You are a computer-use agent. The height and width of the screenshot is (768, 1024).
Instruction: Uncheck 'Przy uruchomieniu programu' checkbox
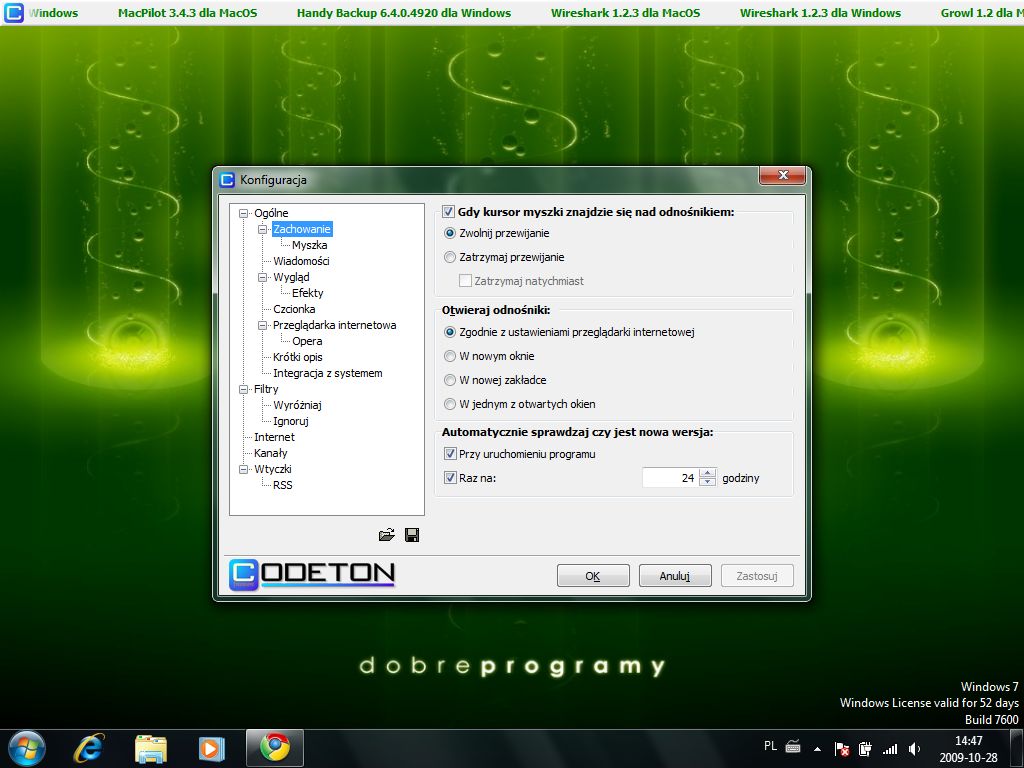450,454
